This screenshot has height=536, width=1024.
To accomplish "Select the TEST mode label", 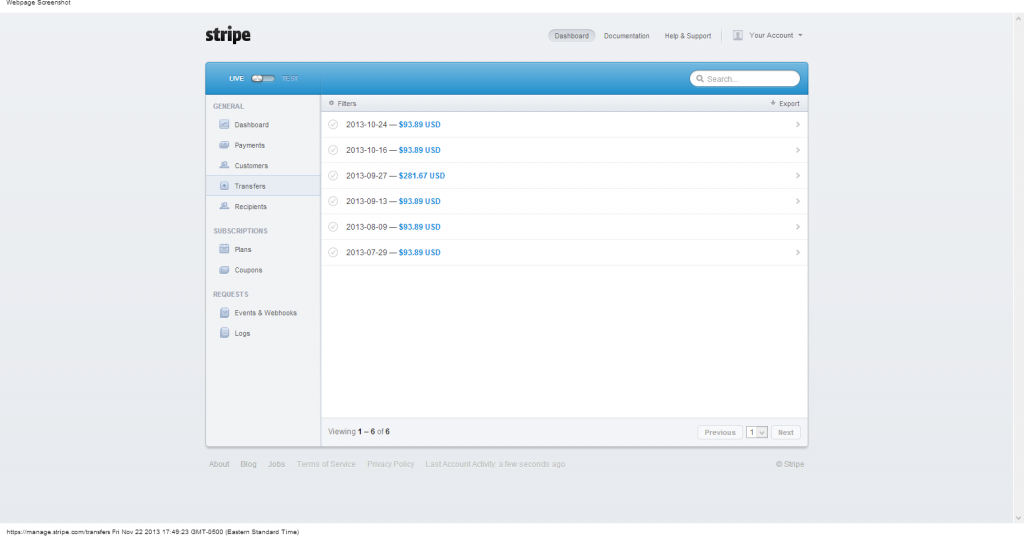I will [x=290, y=78].
